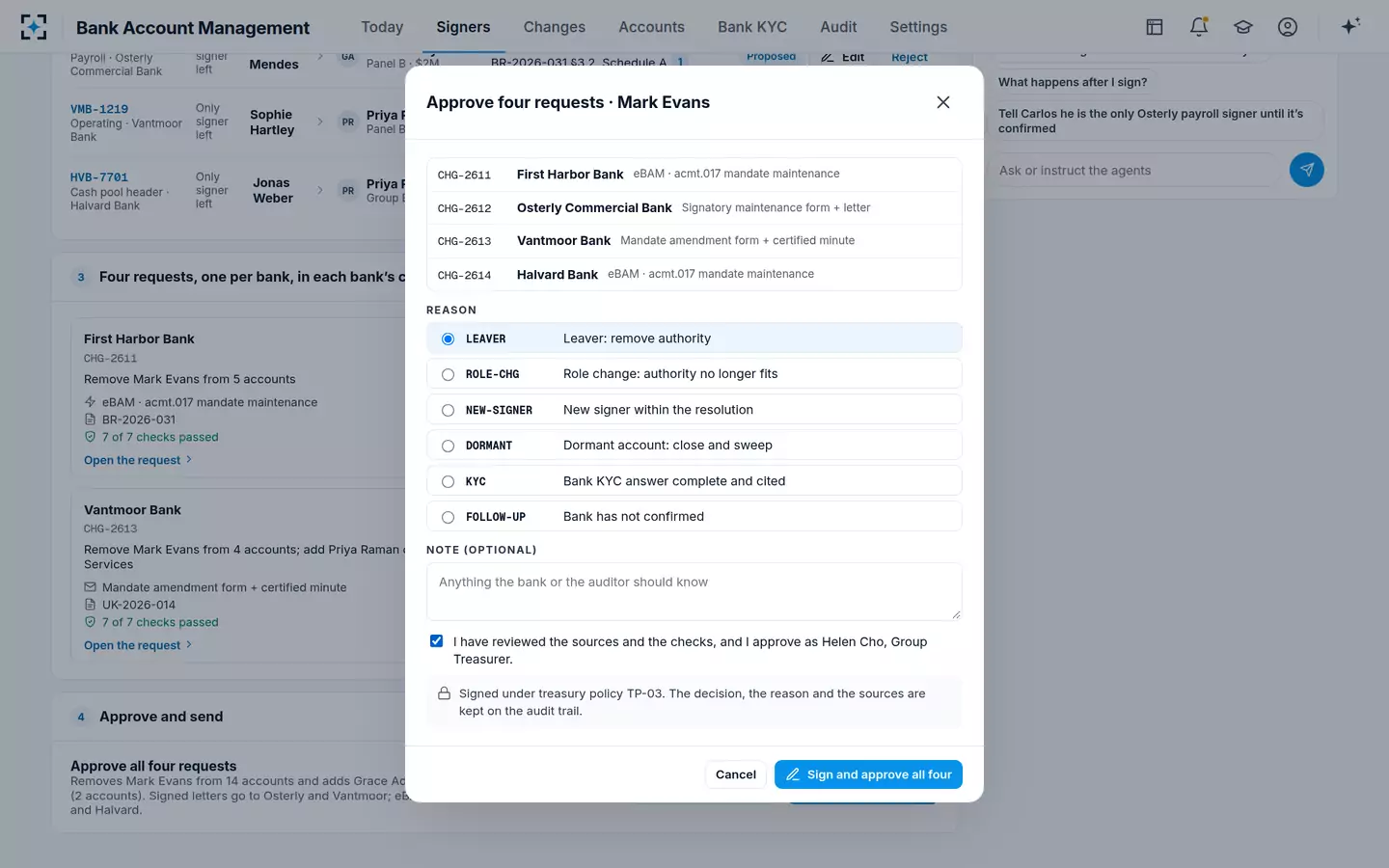Image resolution: width=1389 pixels, height=868 pixels.
Task: Cancel the approval dialog
Action: point(736,774)
